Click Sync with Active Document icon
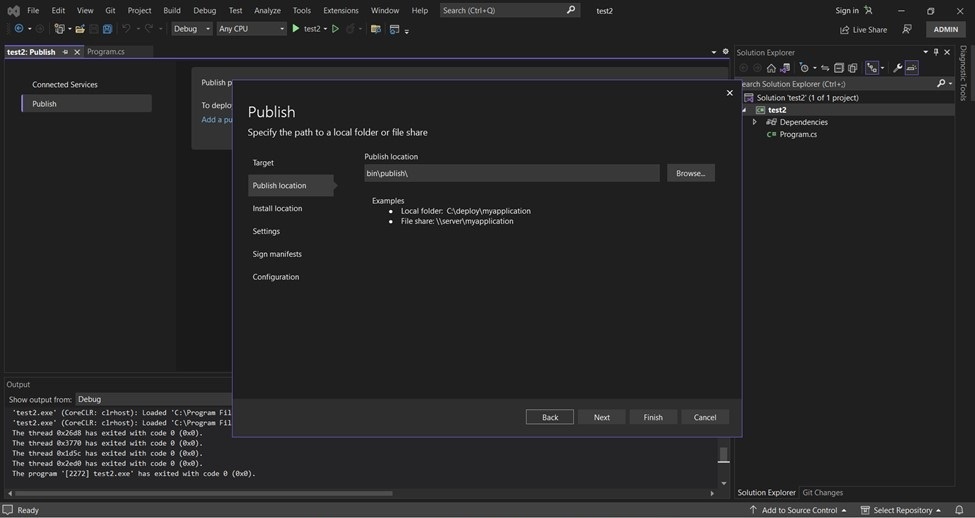 pyautogui.click(x=825, y=68)
